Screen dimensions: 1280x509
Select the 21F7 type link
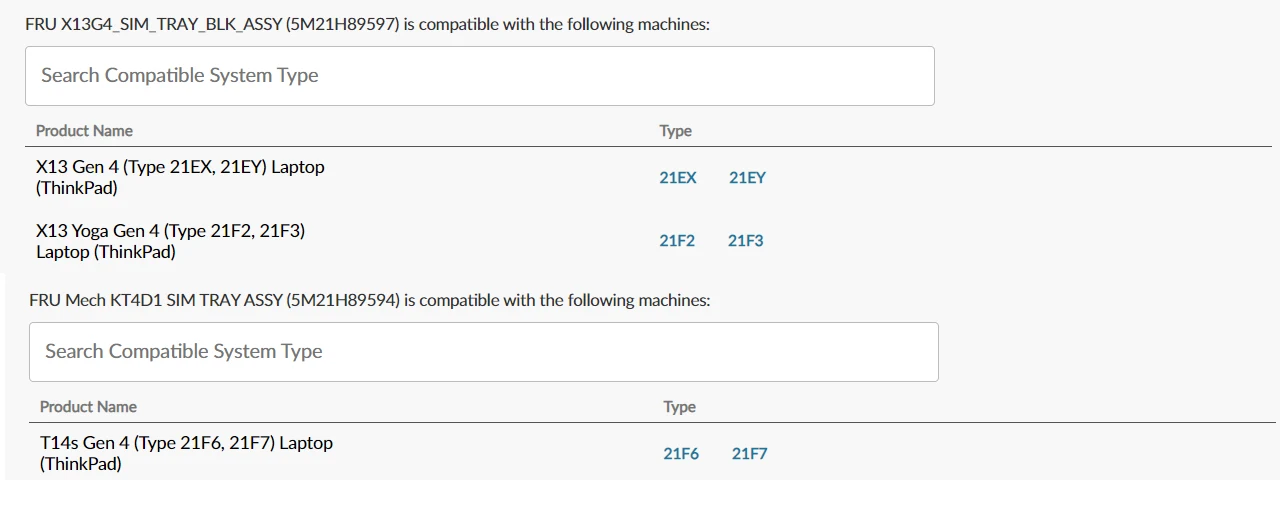coord(749,454)
